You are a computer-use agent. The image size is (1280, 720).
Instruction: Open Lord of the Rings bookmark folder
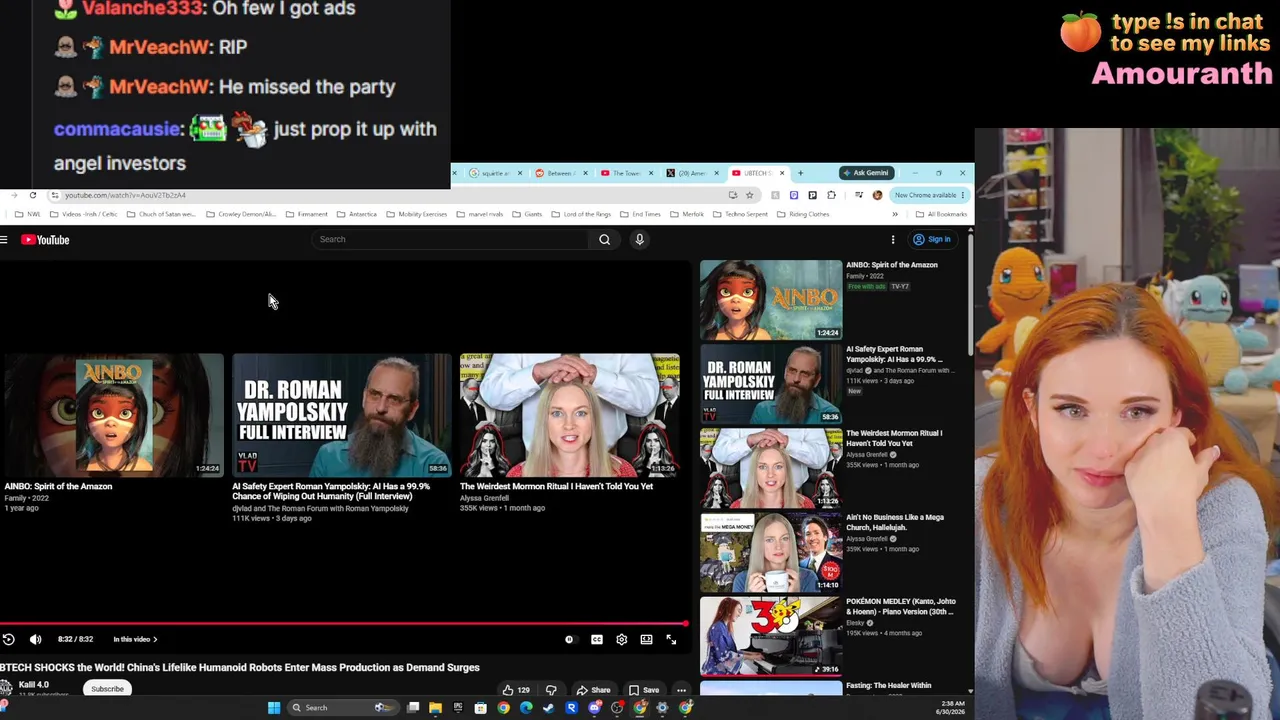click(x=581, y=214)
